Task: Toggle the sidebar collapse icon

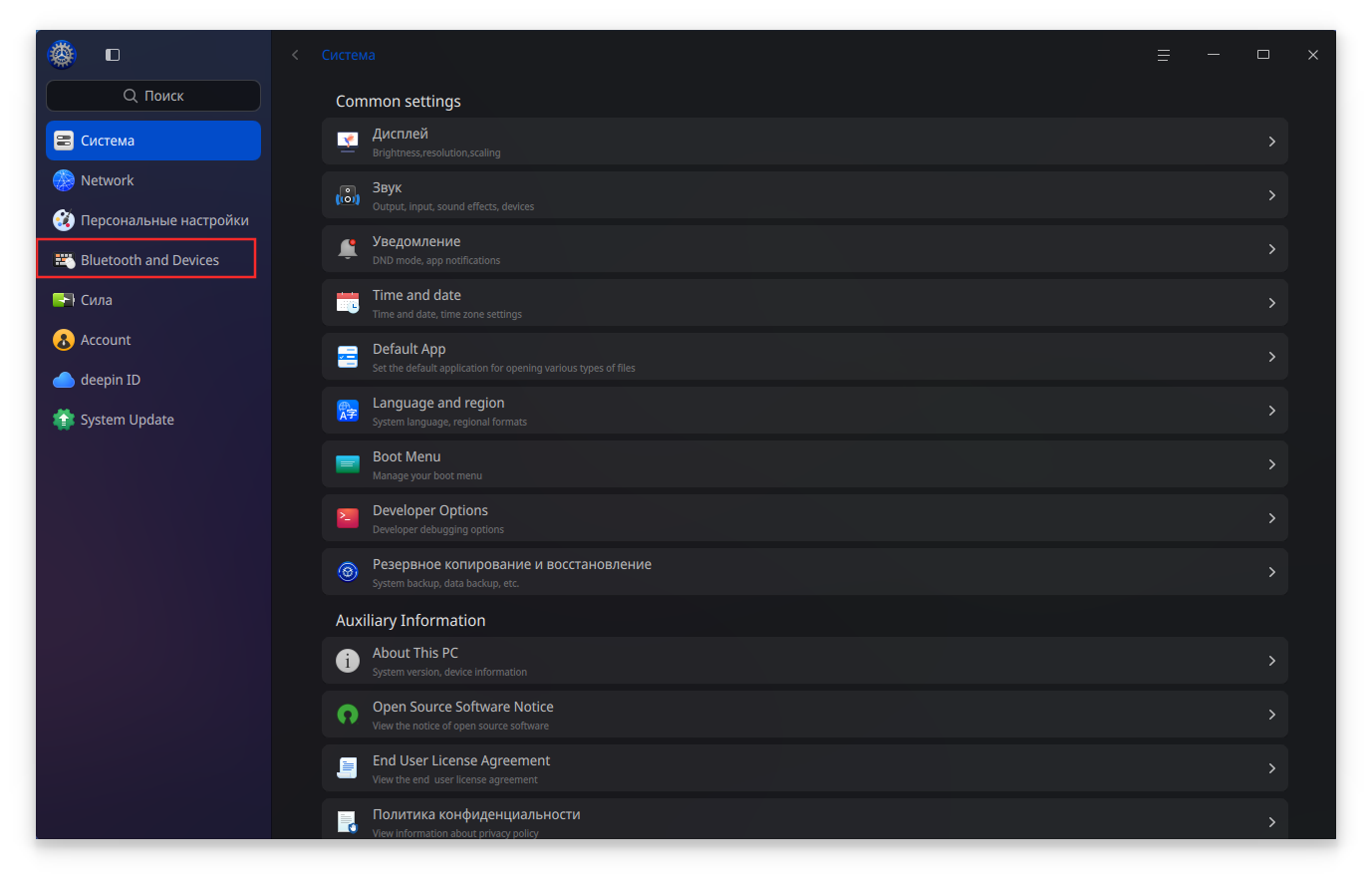Action: [x=113, y=55]
